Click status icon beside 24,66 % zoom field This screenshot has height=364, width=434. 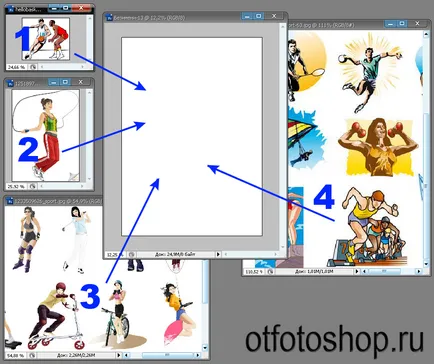coord(33,67)
